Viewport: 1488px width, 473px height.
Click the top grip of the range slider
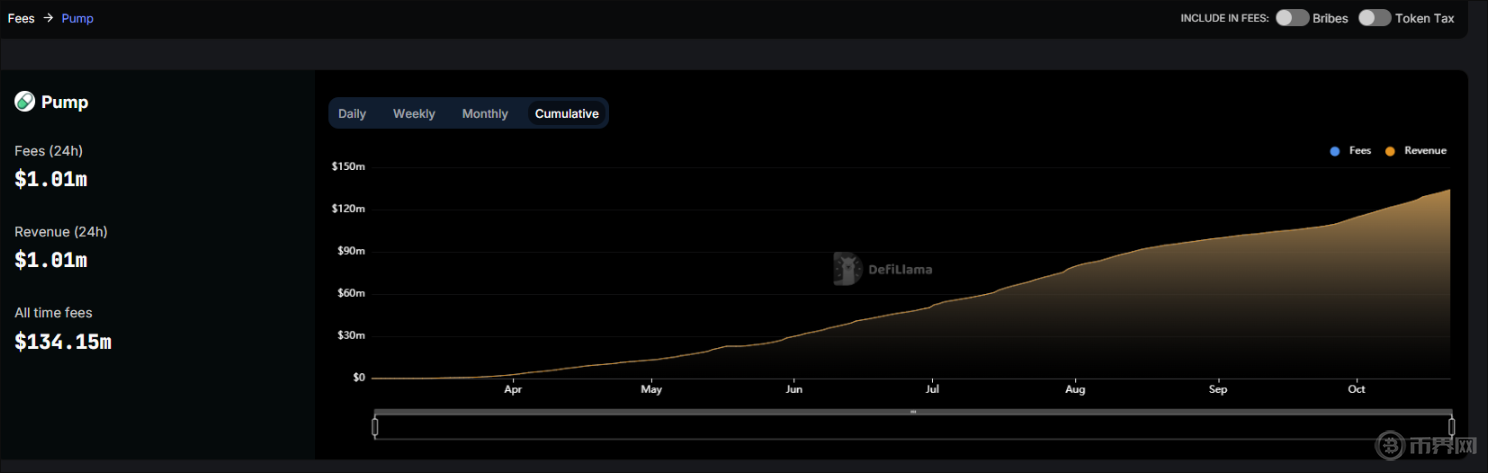point(913,412)
